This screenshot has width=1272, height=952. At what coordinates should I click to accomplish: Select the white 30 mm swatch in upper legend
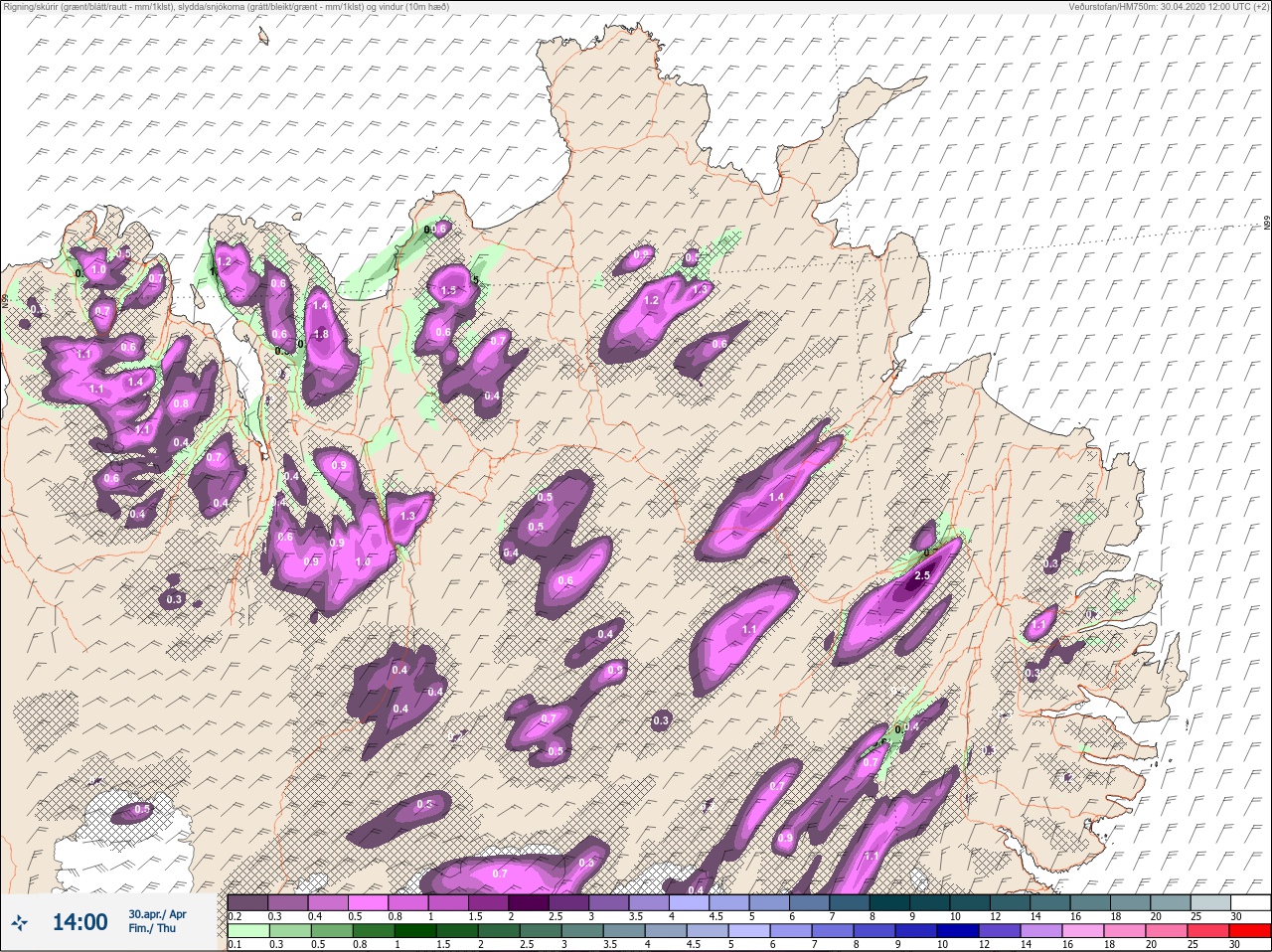(x=1252, y=902)
